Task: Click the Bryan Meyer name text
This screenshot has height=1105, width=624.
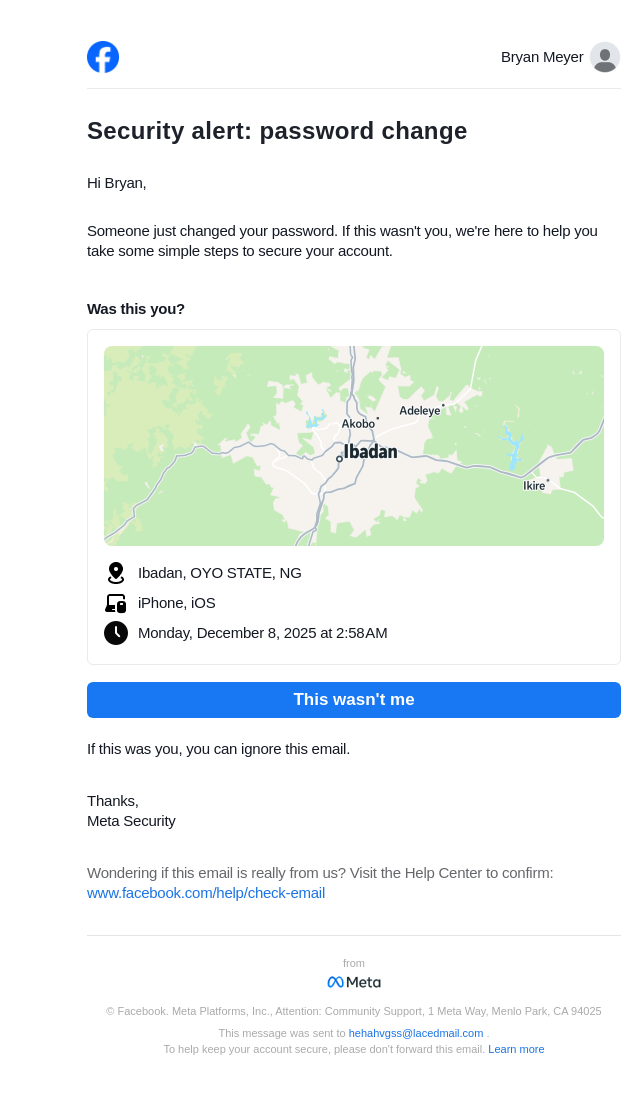Action: coord(542,57)
